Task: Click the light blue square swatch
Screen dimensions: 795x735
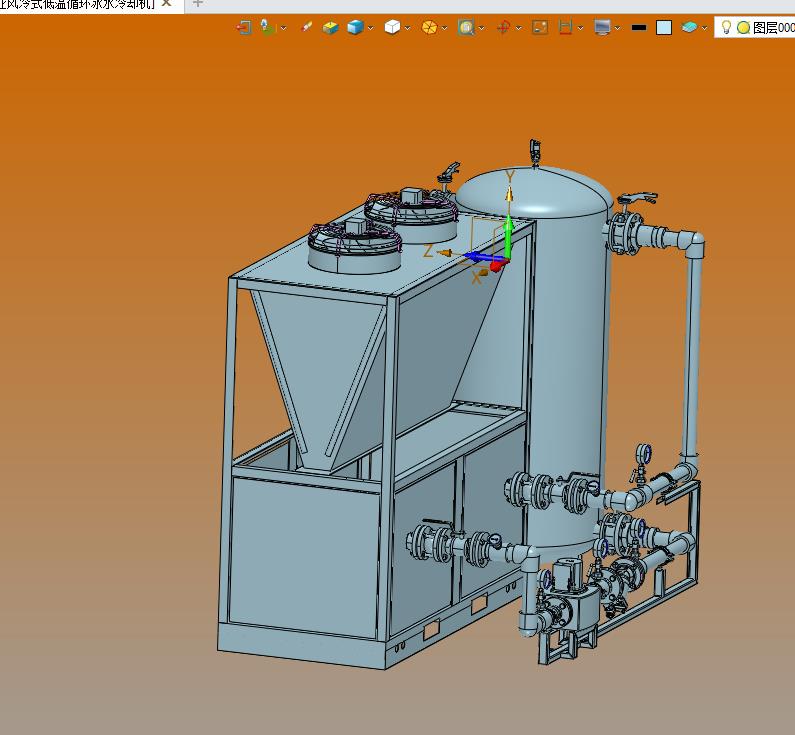Action: tap(664, 27)
